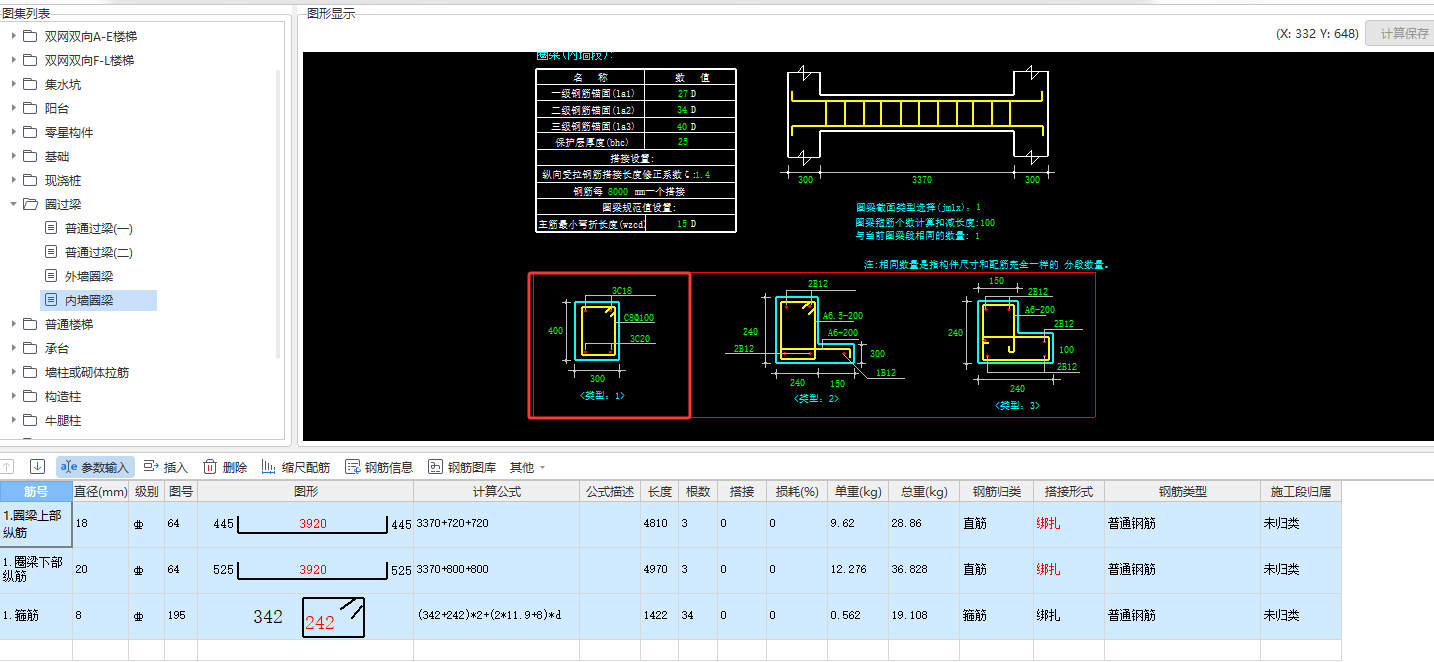
Task: Click the greyed move-up arrow icon
Action: pos(8,466)
